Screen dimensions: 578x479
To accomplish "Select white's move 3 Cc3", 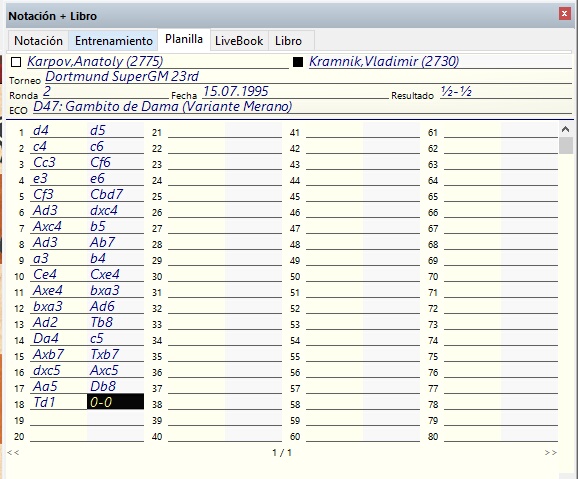I will point(44,163).
